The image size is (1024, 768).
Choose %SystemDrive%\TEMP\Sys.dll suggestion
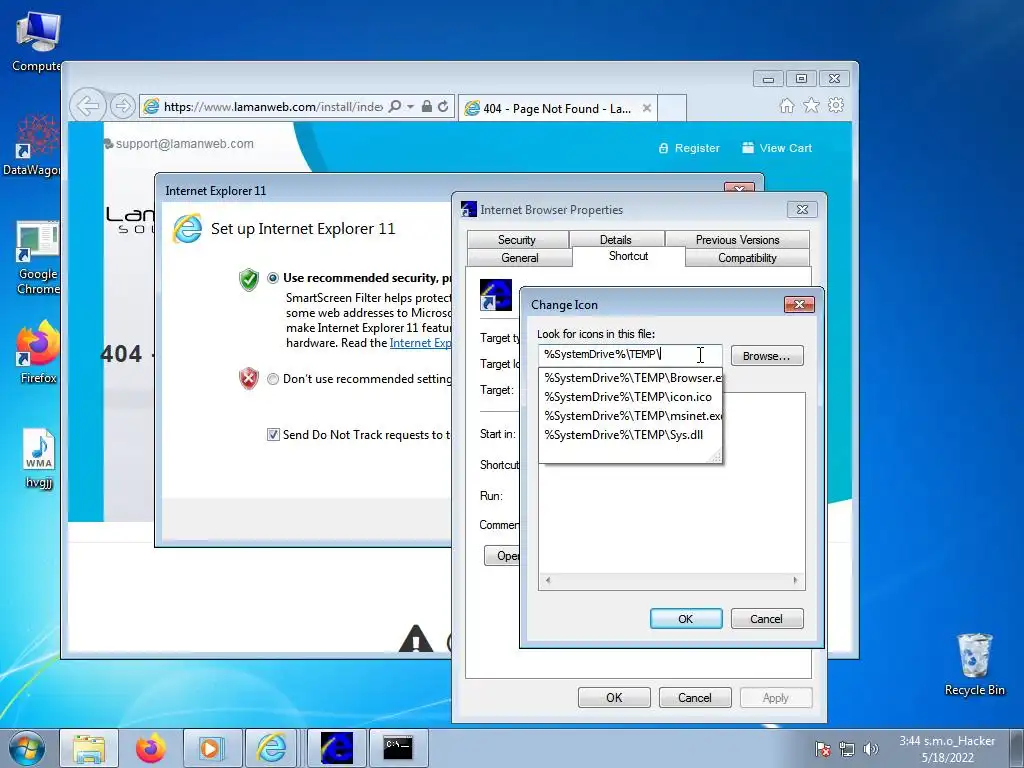(631, 435)
